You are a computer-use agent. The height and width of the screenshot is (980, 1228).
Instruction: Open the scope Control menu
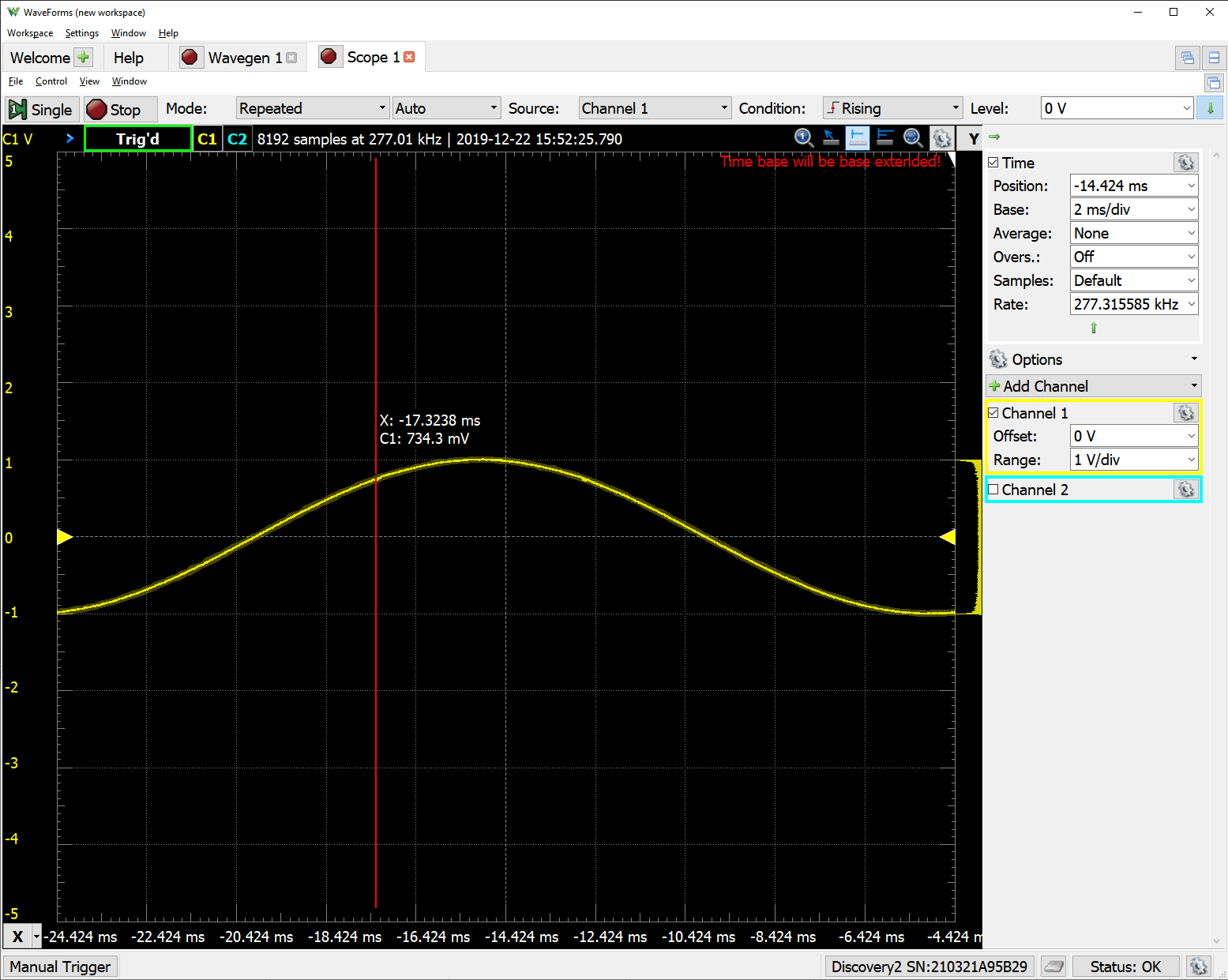click(51, 81)
